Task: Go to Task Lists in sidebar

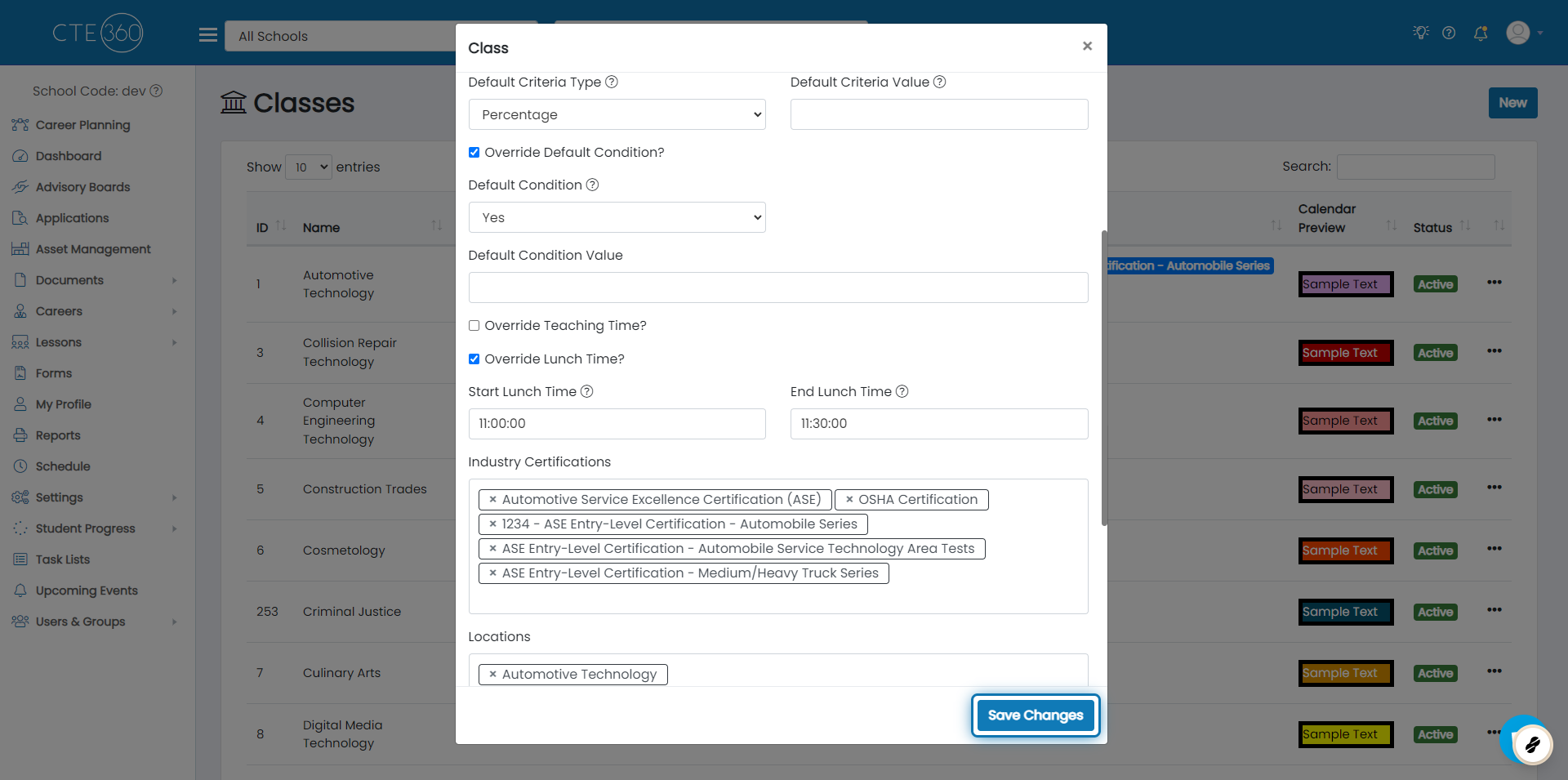Action: 63,559
